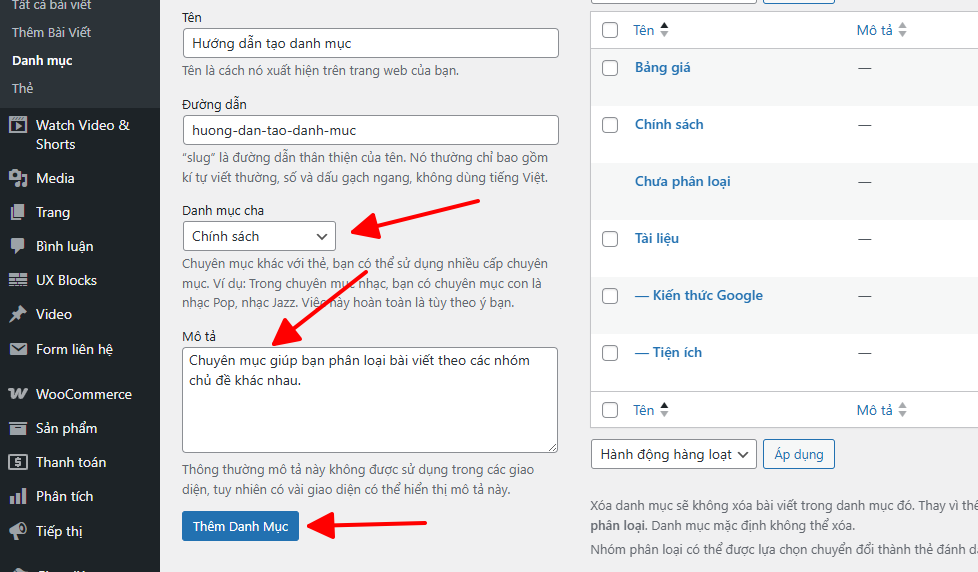Open Thêm Bài Viết submenu item
The width and height of the screenshot is (978, 572).
[51, 32]
